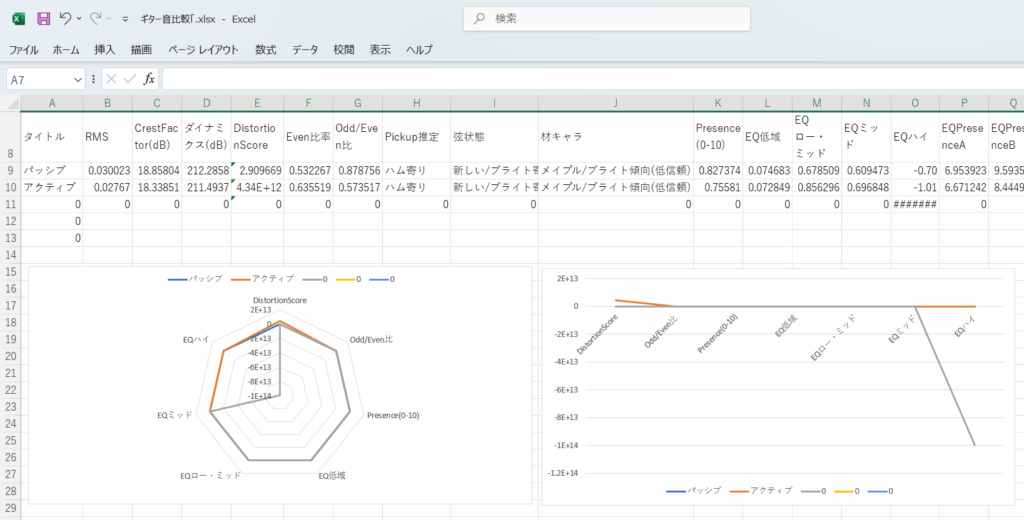Image resolution: width=1024 pixels, height=520 pixels.
Task: Click the Undo arrow icon
Action: (x=66, y=18)
